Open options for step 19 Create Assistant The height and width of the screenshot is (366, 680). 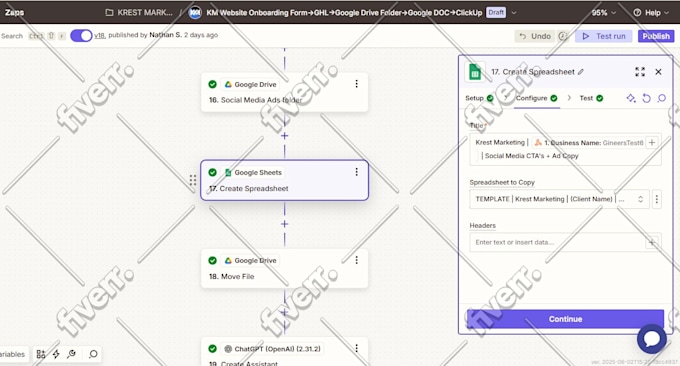pyautogui.click(x=356, y=348)
